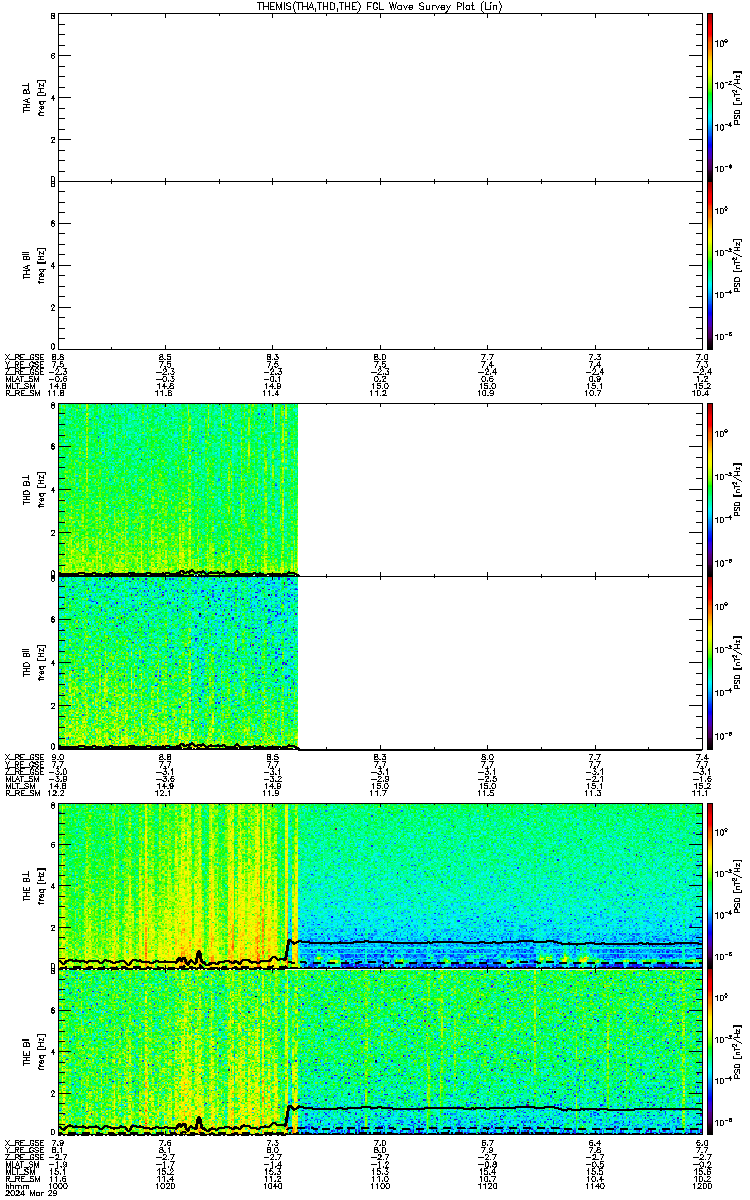Image resolution: width=750 pixels, height=1200 pixels.
Task: Click the PSD color bar beside THA B⊥ panel
Action: [x=710, y=96]
